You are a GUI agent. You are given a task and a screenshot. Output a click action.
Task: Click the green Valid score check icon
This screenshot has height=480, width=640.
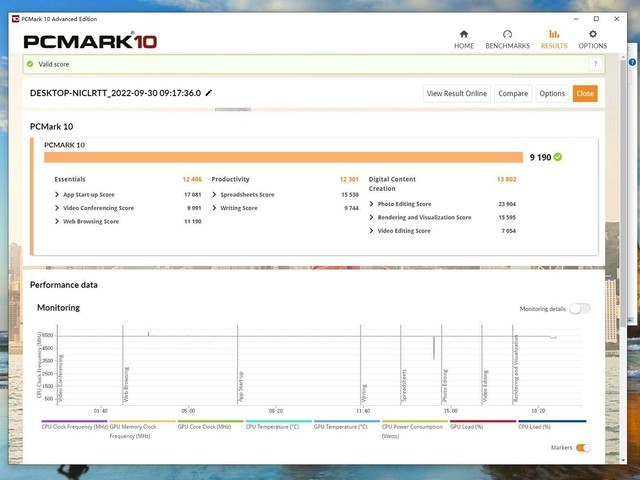[x=30, y=64]
